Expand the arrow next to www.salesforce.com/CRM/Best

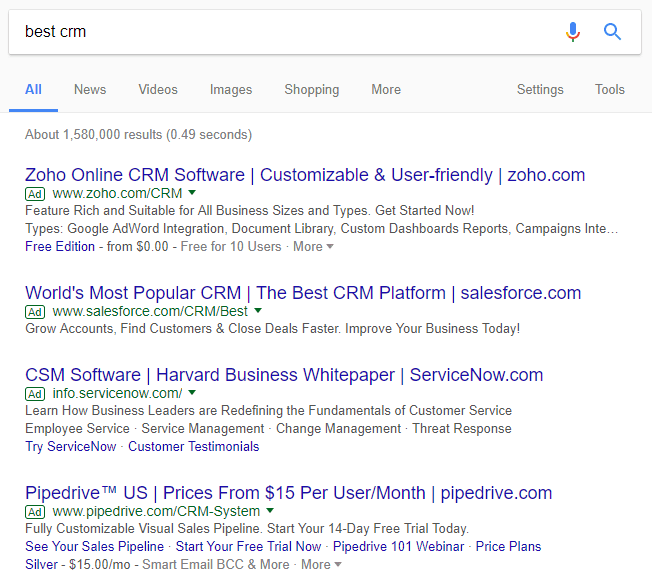(x=258, y=310)
